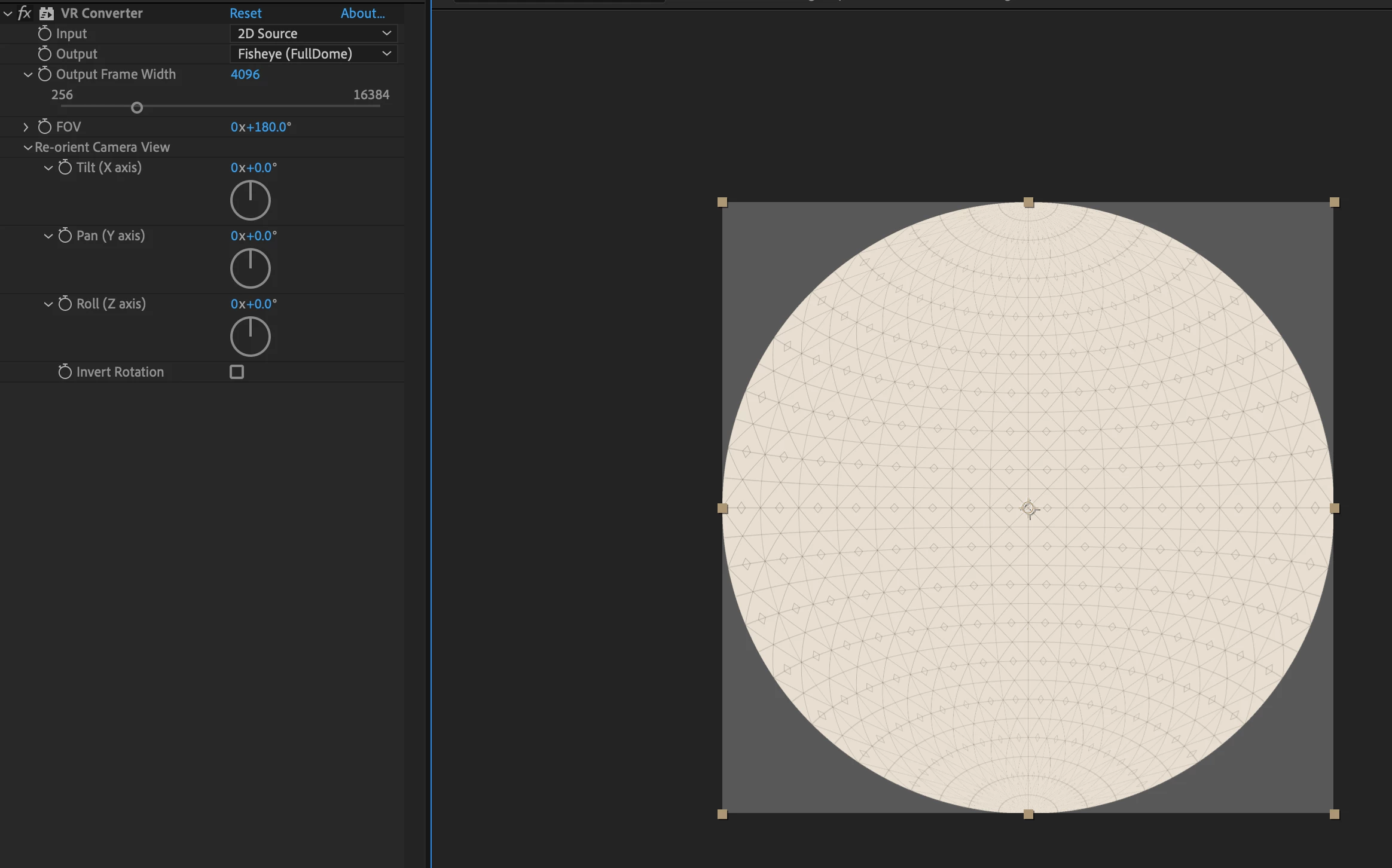Open the About... link
1392x868 pixels.
click(362, 13)
